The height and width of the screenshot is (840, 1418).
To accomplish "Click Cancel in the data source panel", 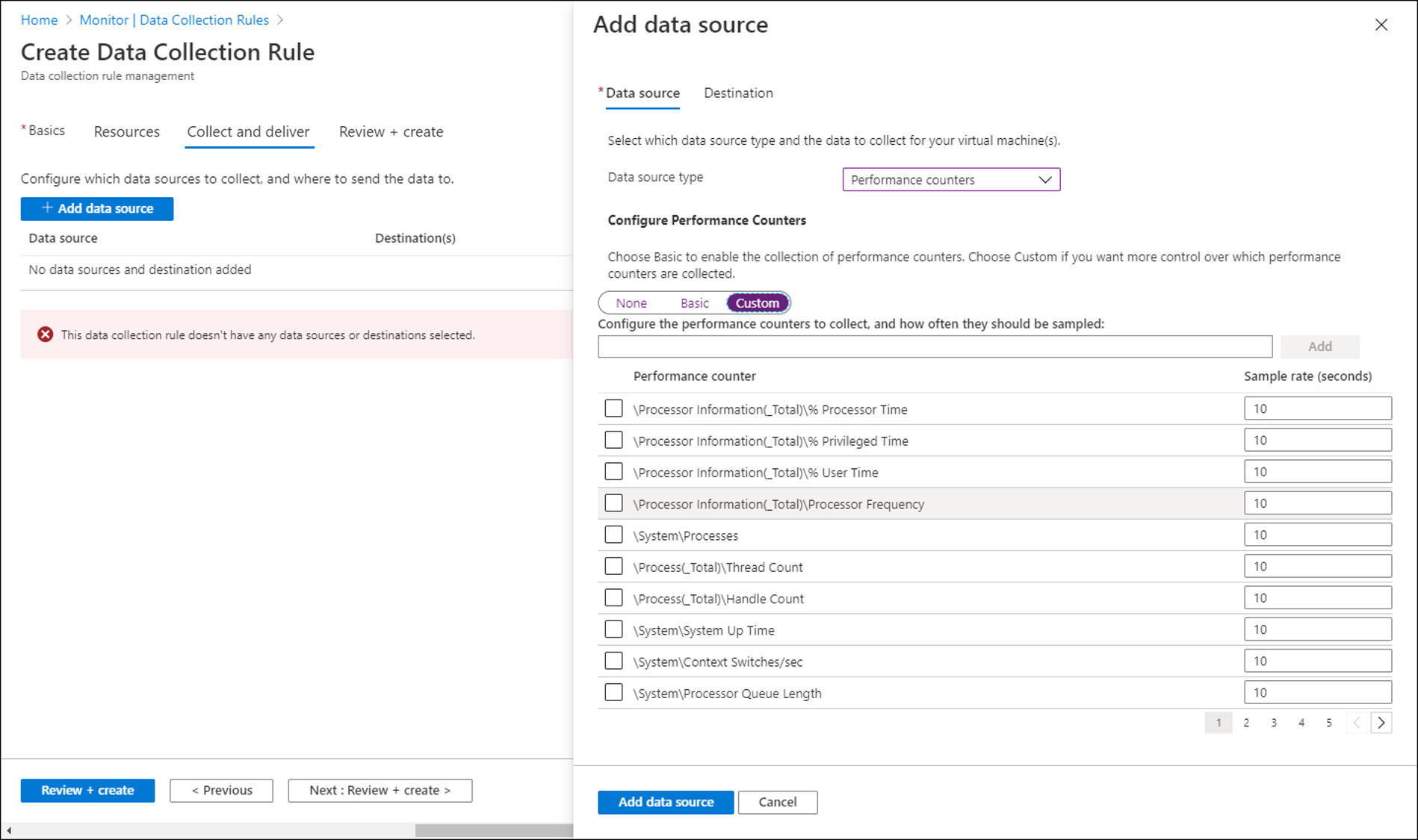I will click(777, 802).
